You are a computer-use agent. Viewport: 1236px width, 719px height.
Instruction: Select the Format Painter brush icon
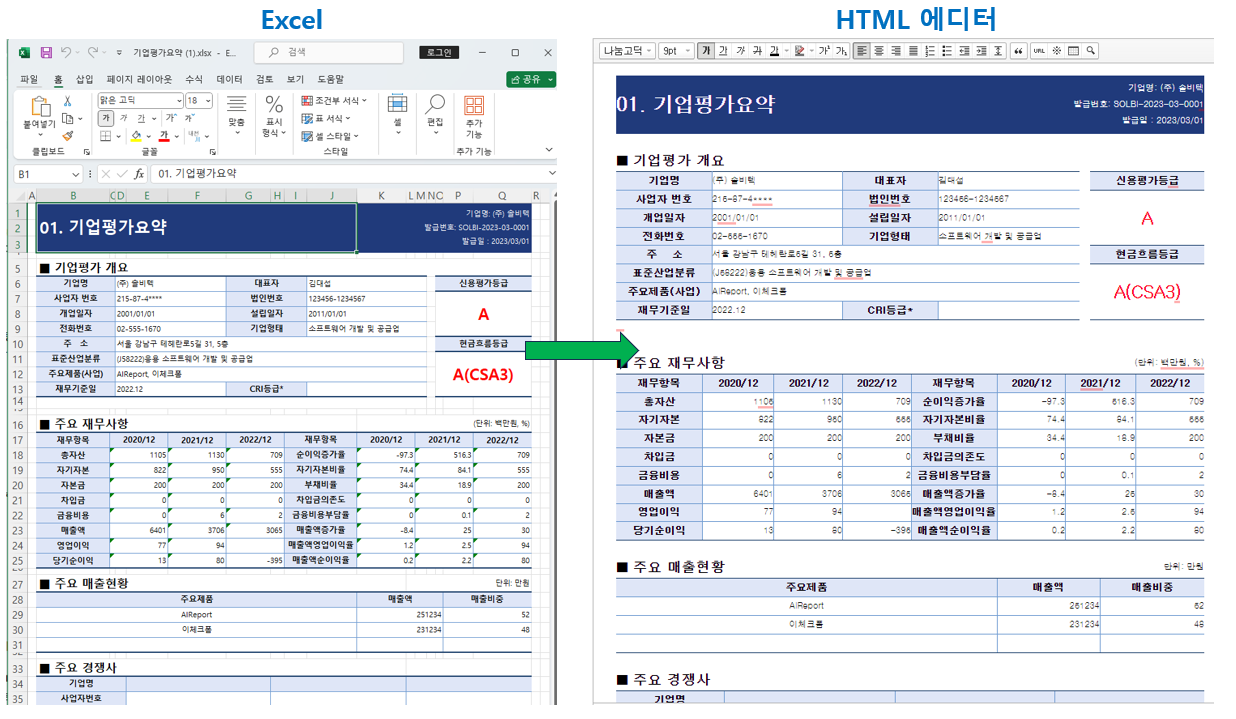[x=67, y=136]
